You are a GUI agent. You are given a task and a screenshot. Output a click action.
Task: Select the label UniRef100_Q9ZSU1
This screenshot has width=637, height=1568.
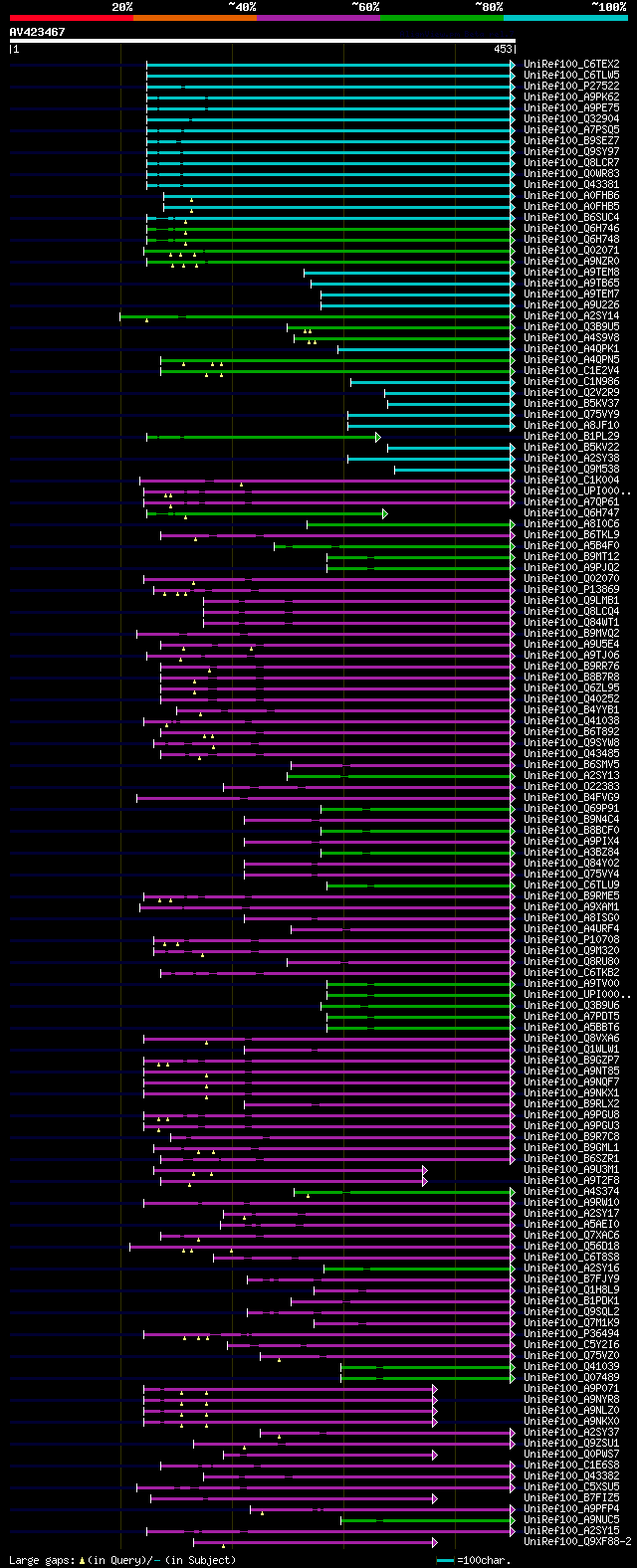click(x=571, y=1443)
